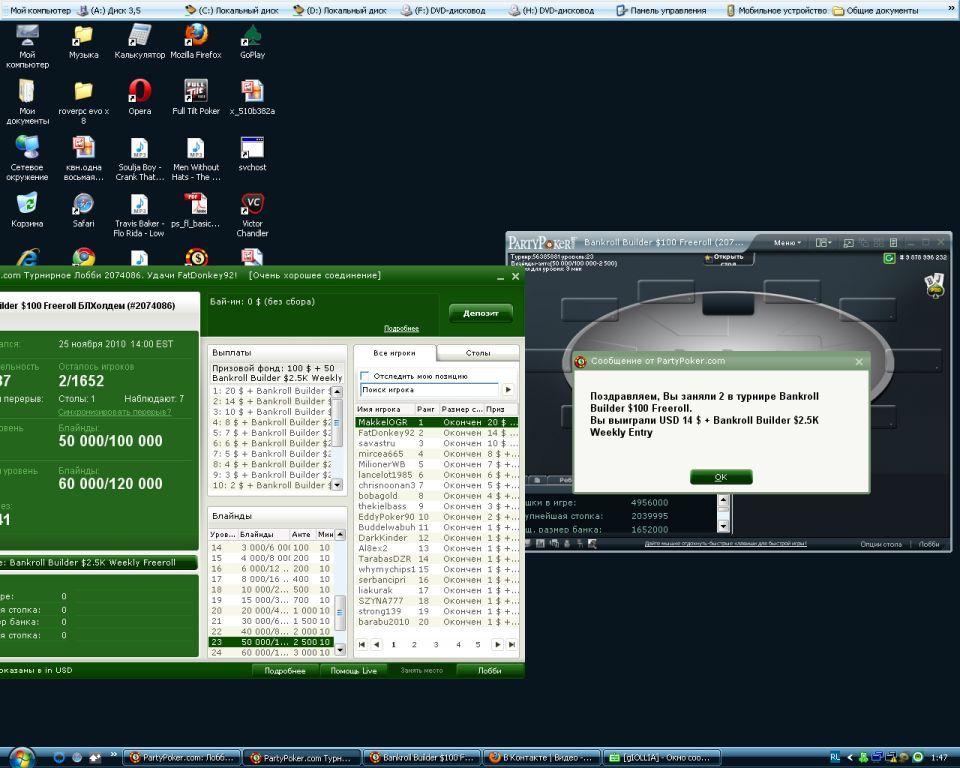Select player row MakkelOGR

point(437,422)
